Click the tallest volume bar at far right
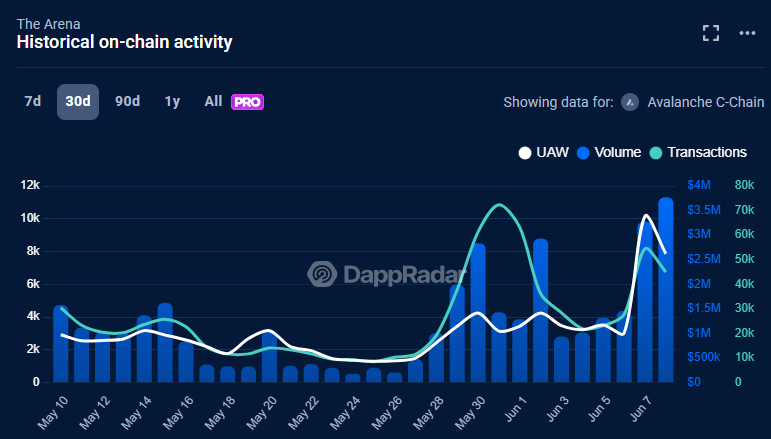This screenshot has width=771, height=439. point(666,290)
